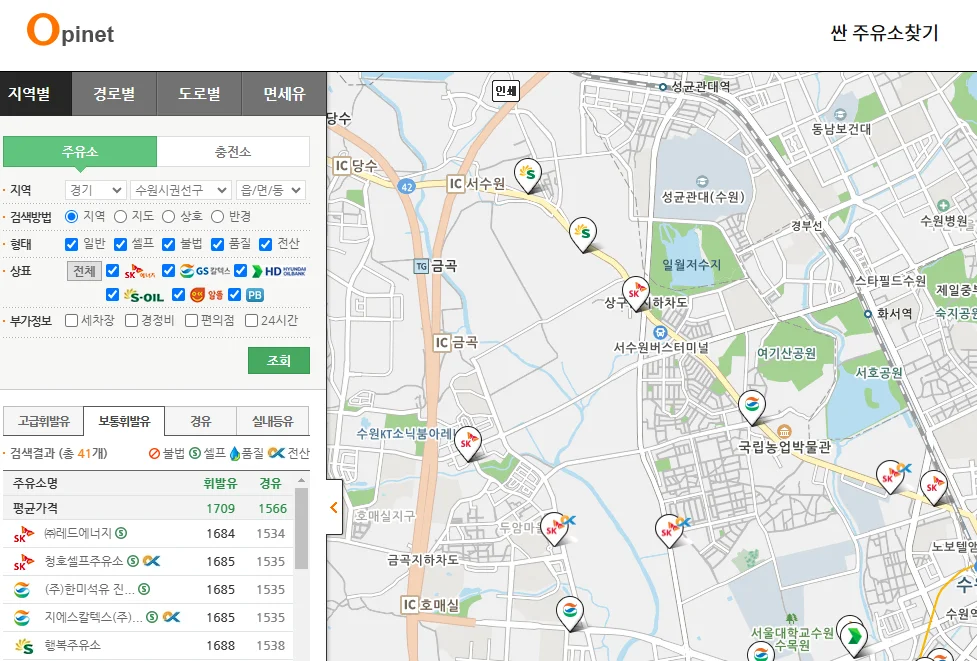Click the 국립농업박물관 museum icon

tap(784, 431)
